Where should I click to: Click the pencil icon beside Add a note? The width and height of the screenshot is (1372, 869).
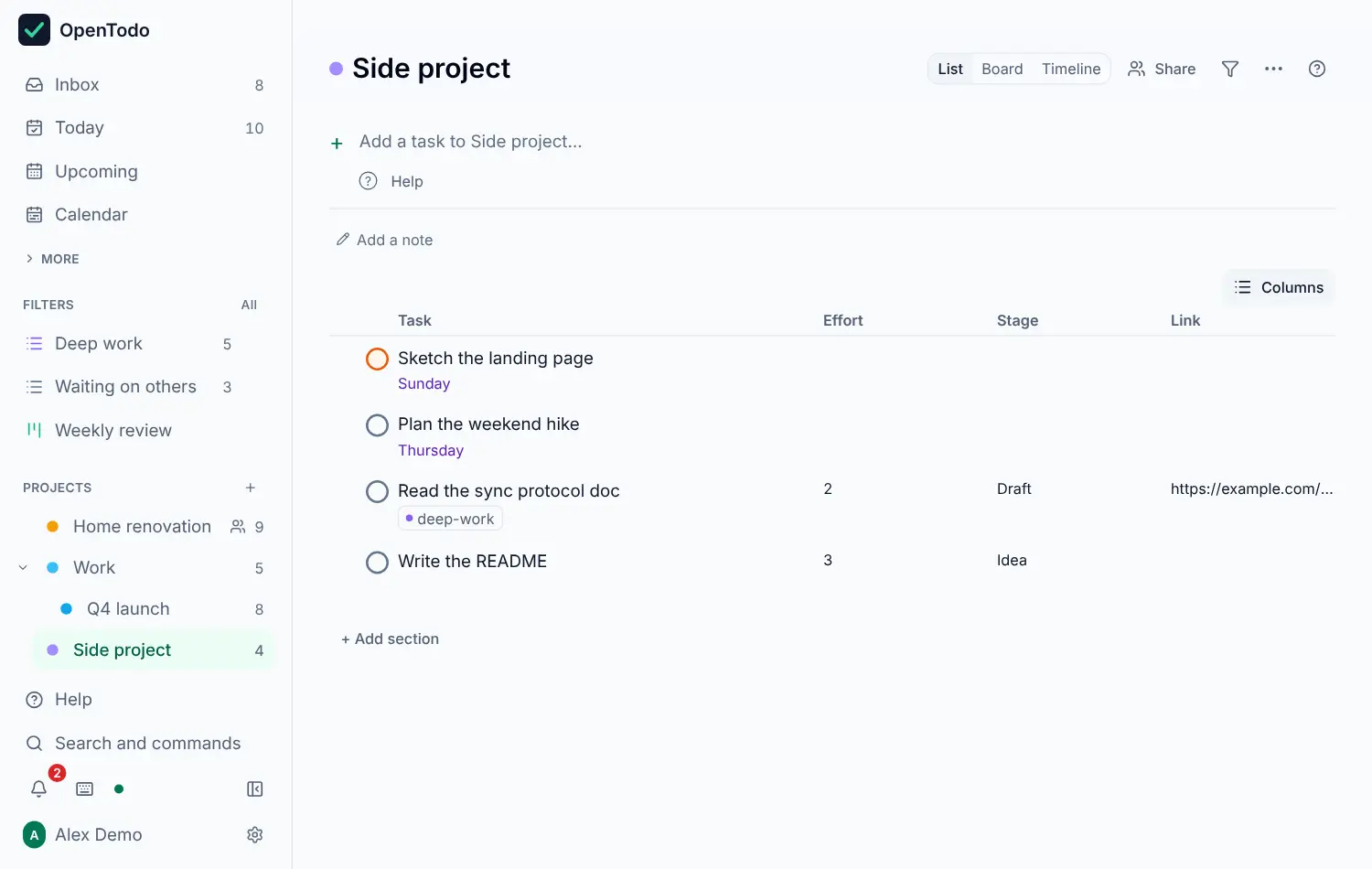coord(343,240)
